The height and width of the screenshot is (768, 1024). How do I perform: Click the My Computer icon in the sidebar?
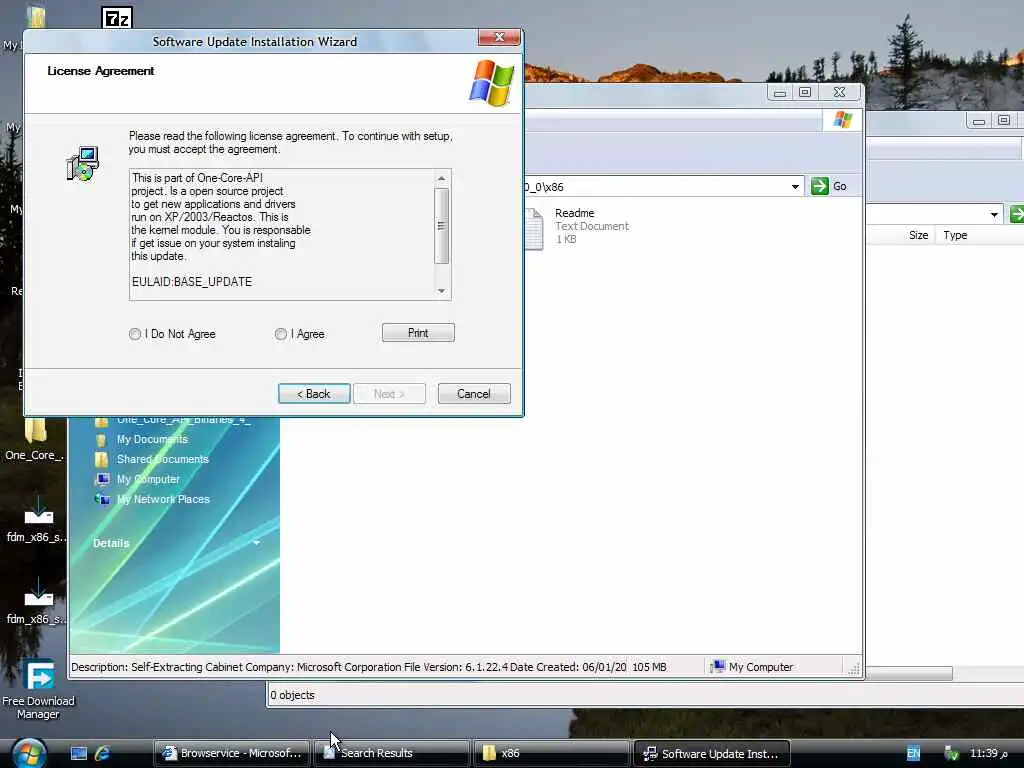(x=103, y=479)
